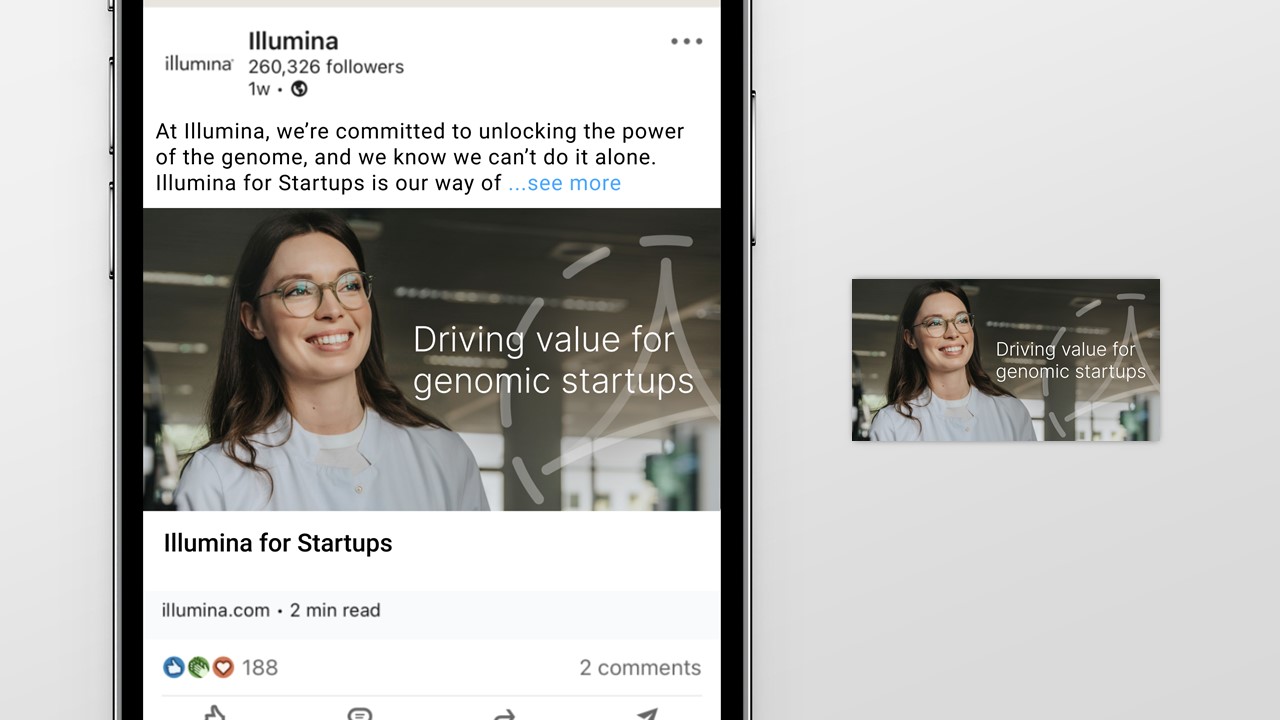Screen dimensions: 1280x720
Task: Tap the Comment speech bubble action icon
Action: pos(360,714)
